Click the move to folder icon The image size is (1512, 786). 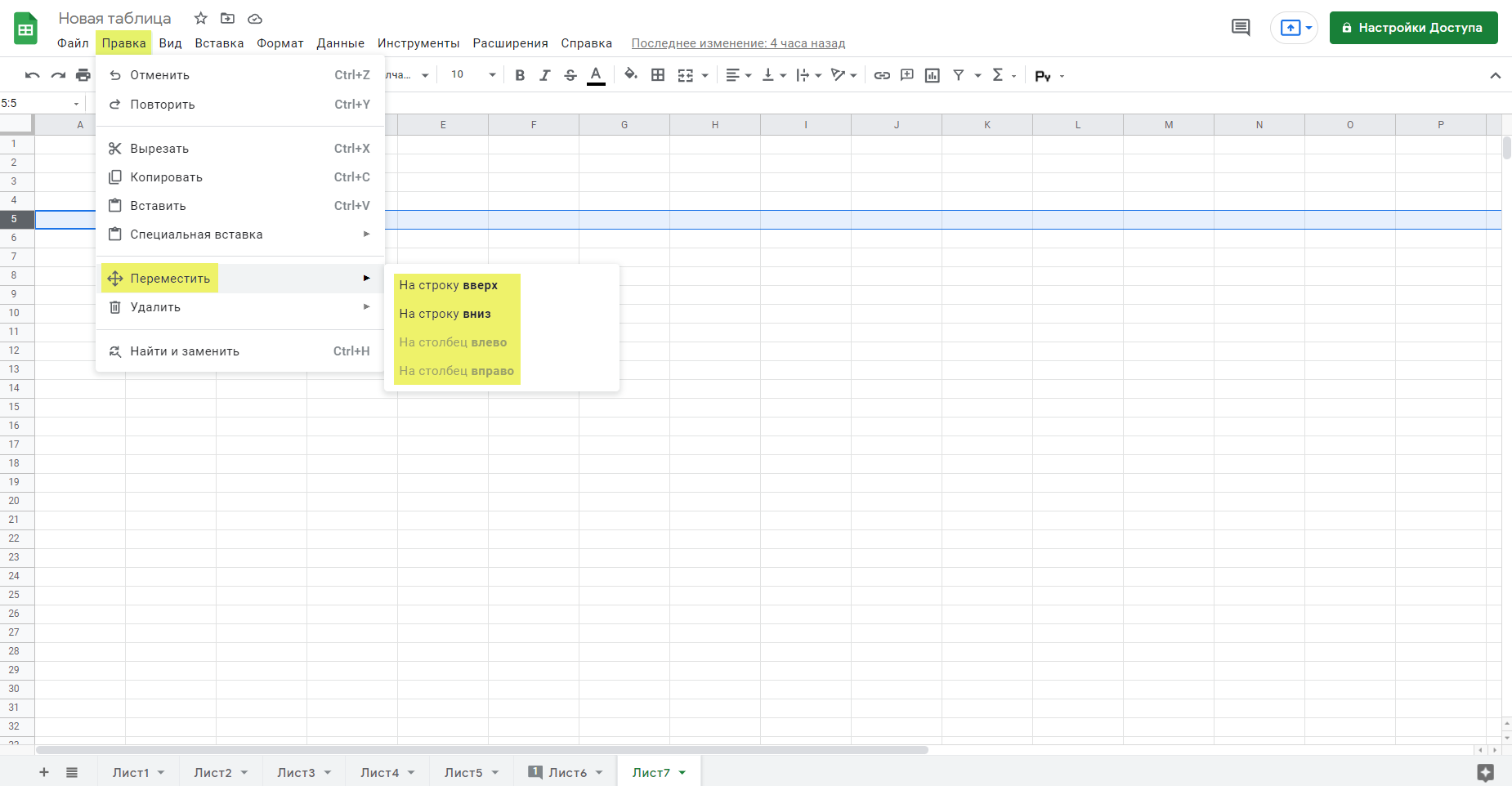click(228, 18)
